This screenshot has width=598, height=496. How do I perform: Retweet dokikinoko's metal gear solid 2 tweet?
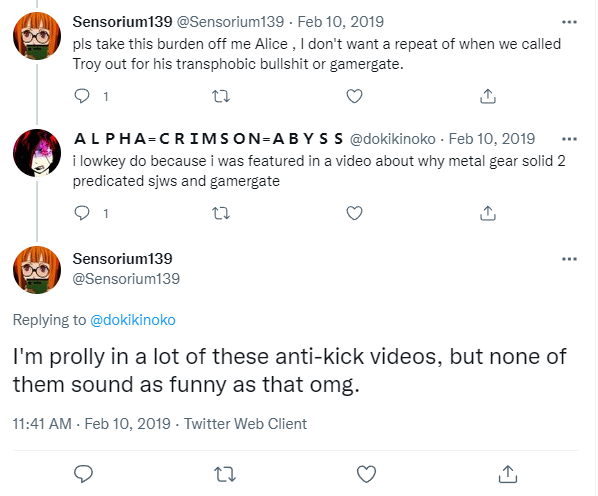(x=221, y=213)
